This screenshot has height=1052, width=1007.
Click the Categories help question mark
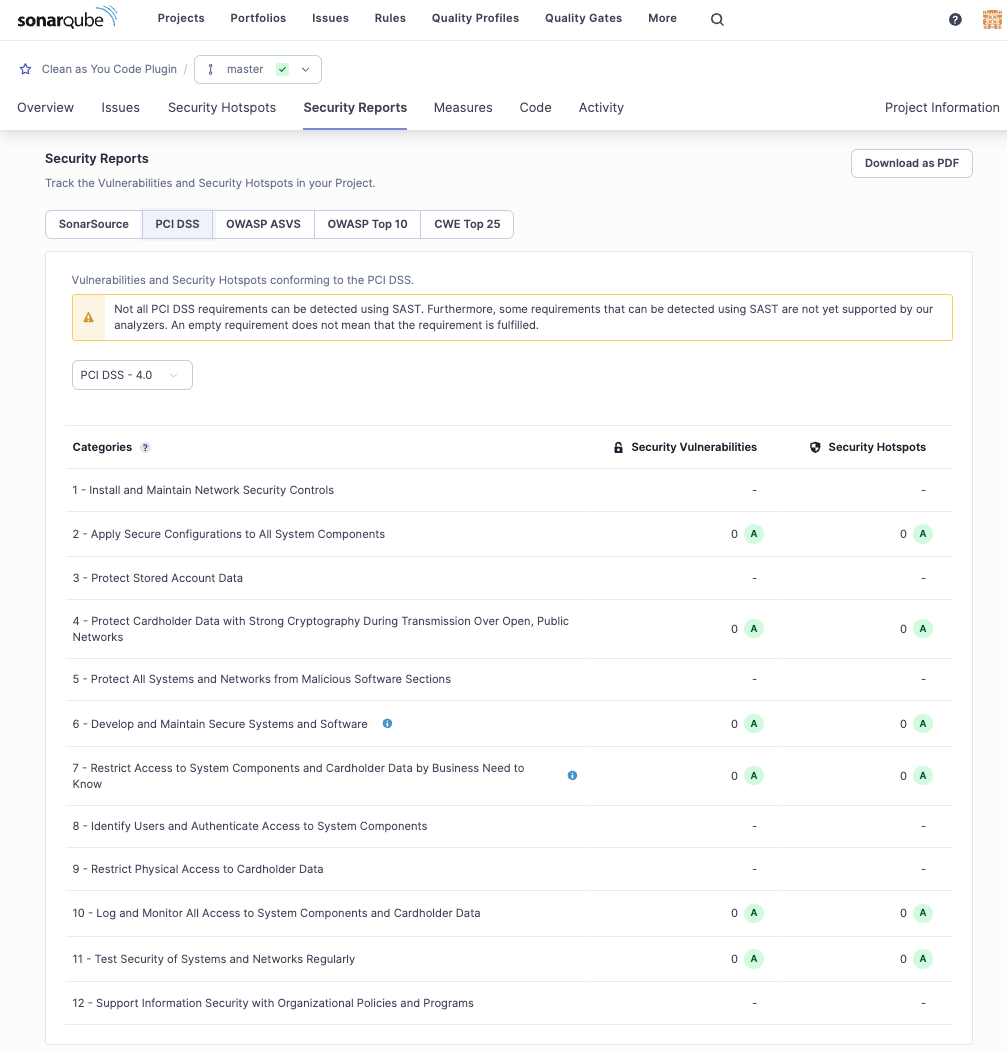(145, 447)
